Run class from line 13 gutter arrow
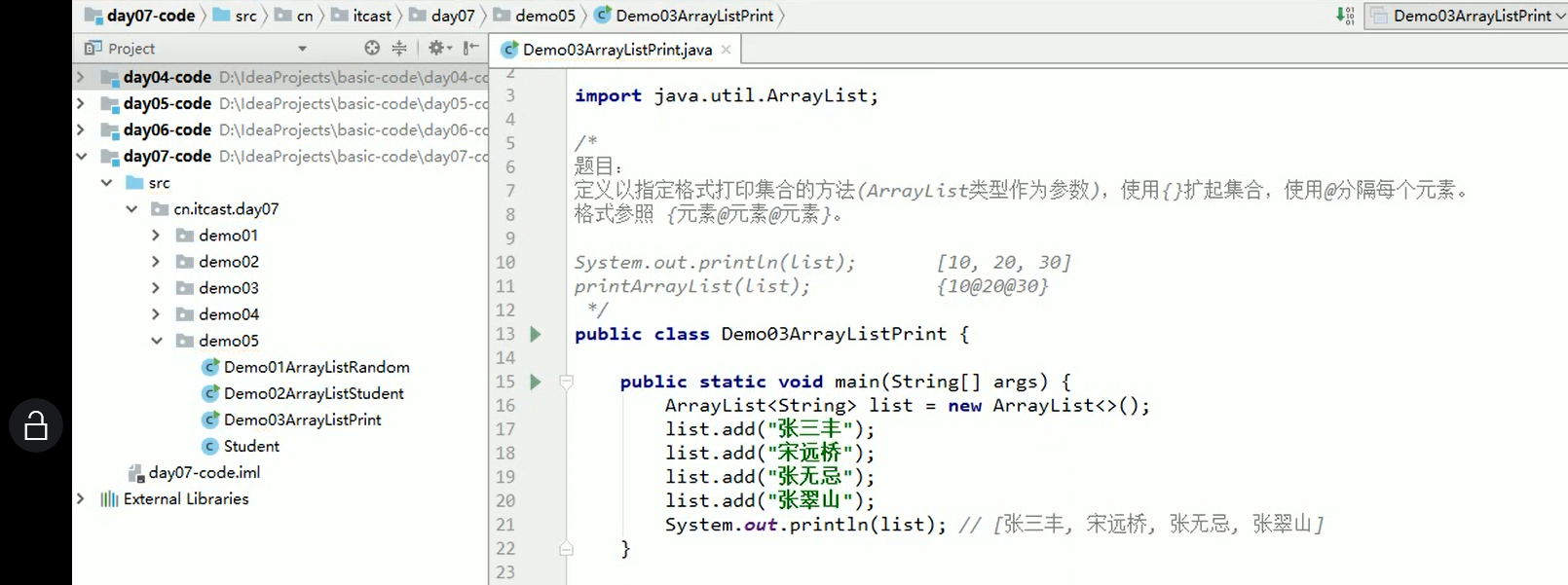This screenshot has width=1568, height=585. point(536,334)
